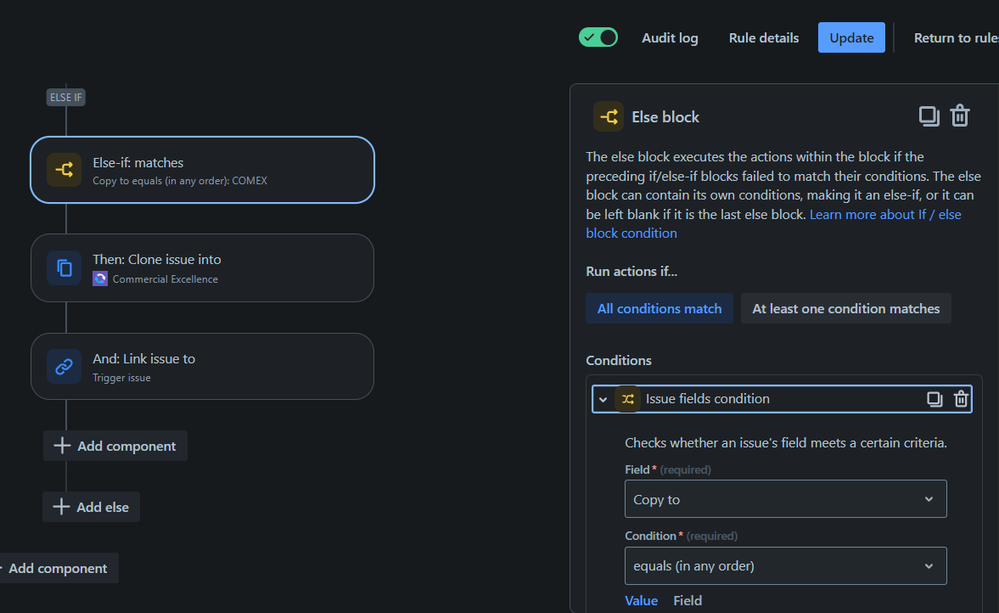The width and height of the screenshot is (999, 613).
Task: Click the yellow branch icon in Else-if card
Action: pyautogui.click(x=64, y=169)
